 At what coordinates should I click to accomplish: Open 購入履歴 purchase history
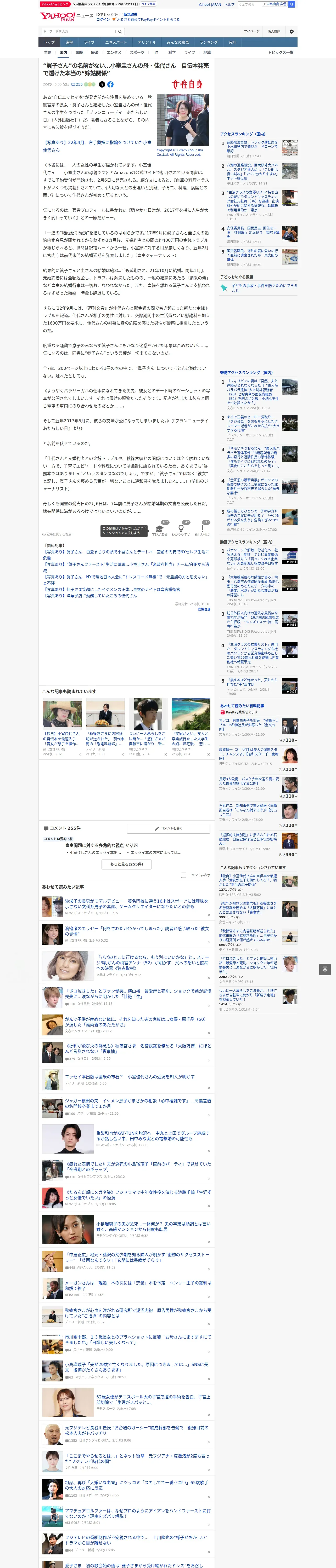[x=274, y=32]
